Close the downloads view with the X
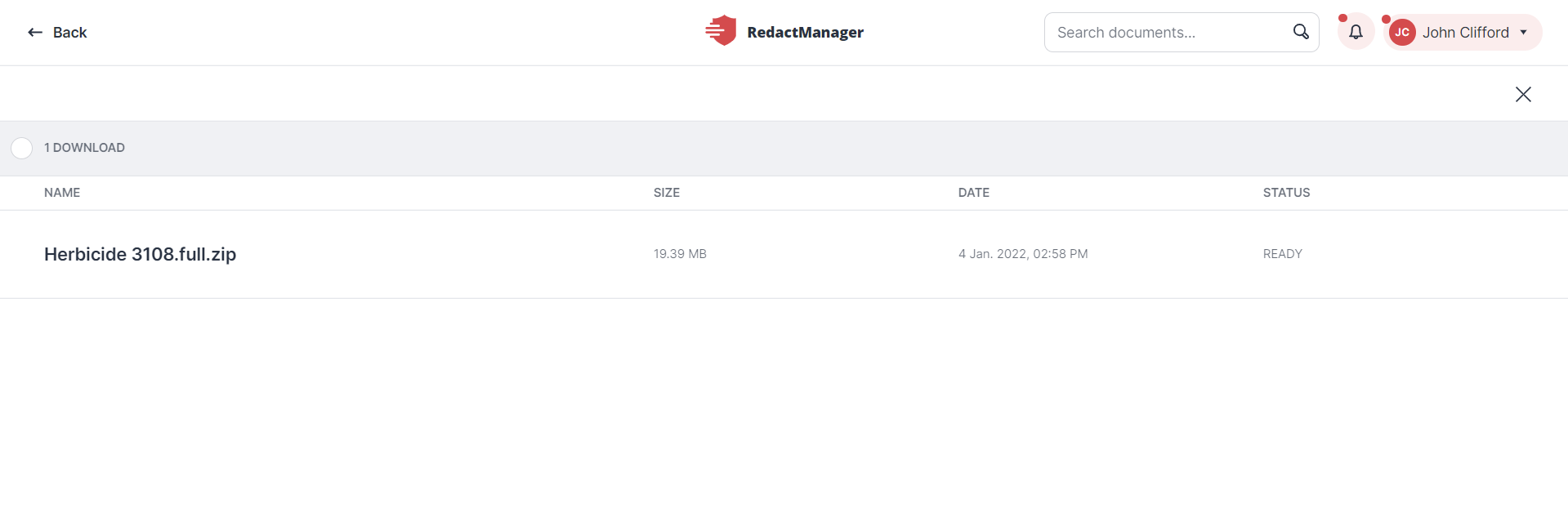This screenshot has width=1568, height=526. coord(1523,94)
